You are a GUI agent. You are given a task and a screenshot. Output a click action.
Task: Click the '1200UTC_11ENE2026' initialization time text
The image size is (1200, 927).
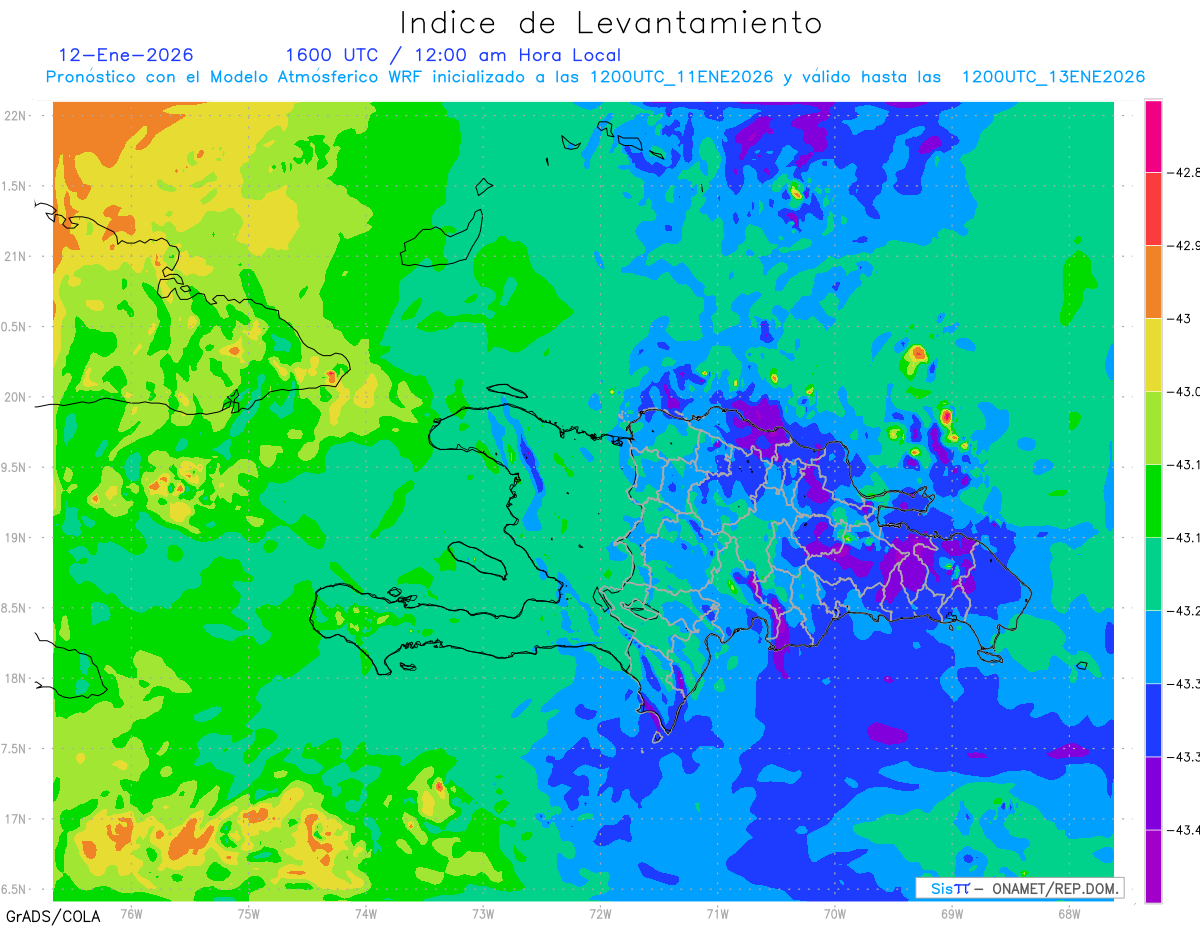[681, 77]
